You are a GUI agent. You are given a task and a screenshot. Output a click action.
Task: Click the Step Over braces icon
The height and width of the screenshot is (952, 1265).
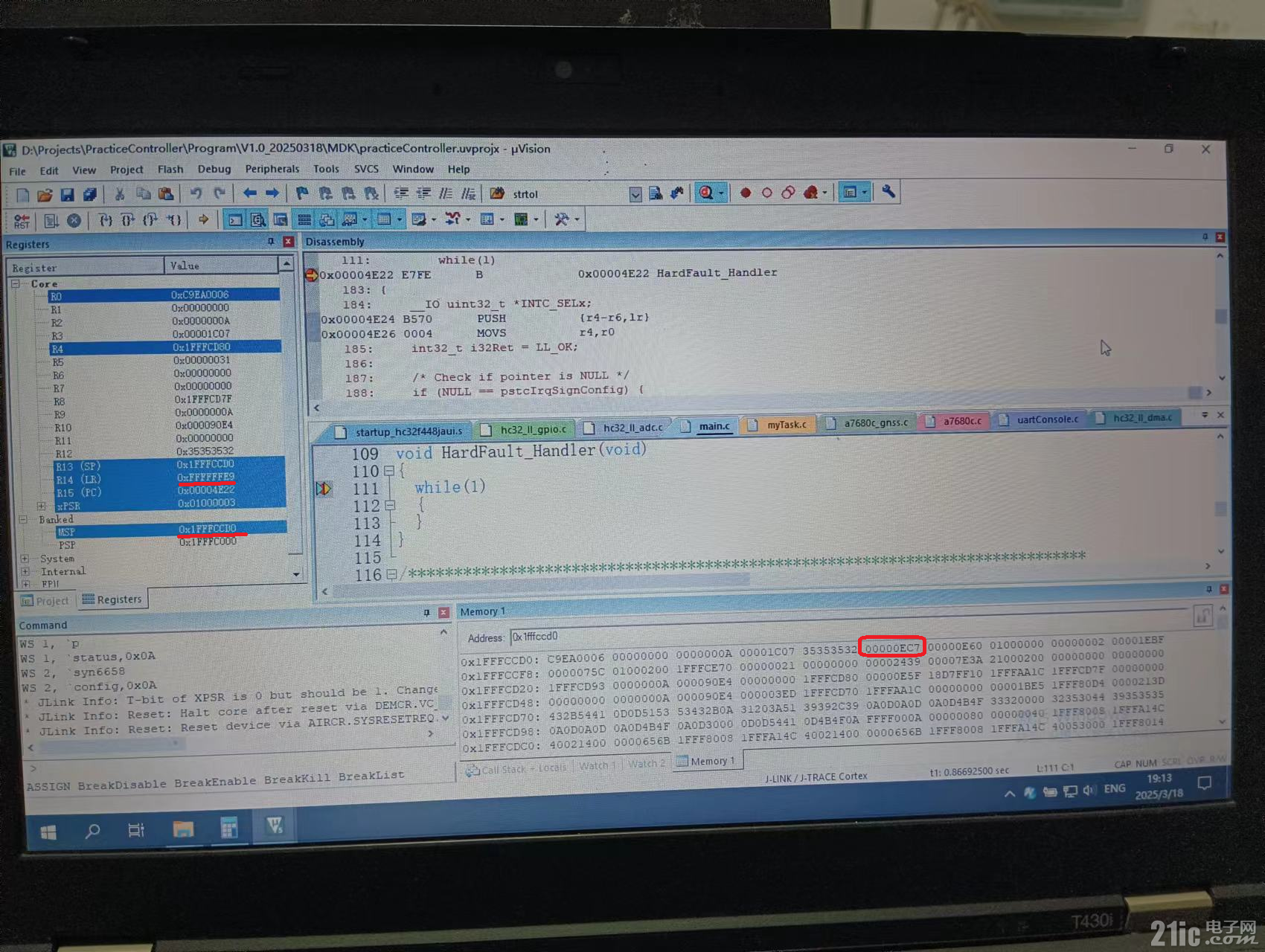coord(128,220)
